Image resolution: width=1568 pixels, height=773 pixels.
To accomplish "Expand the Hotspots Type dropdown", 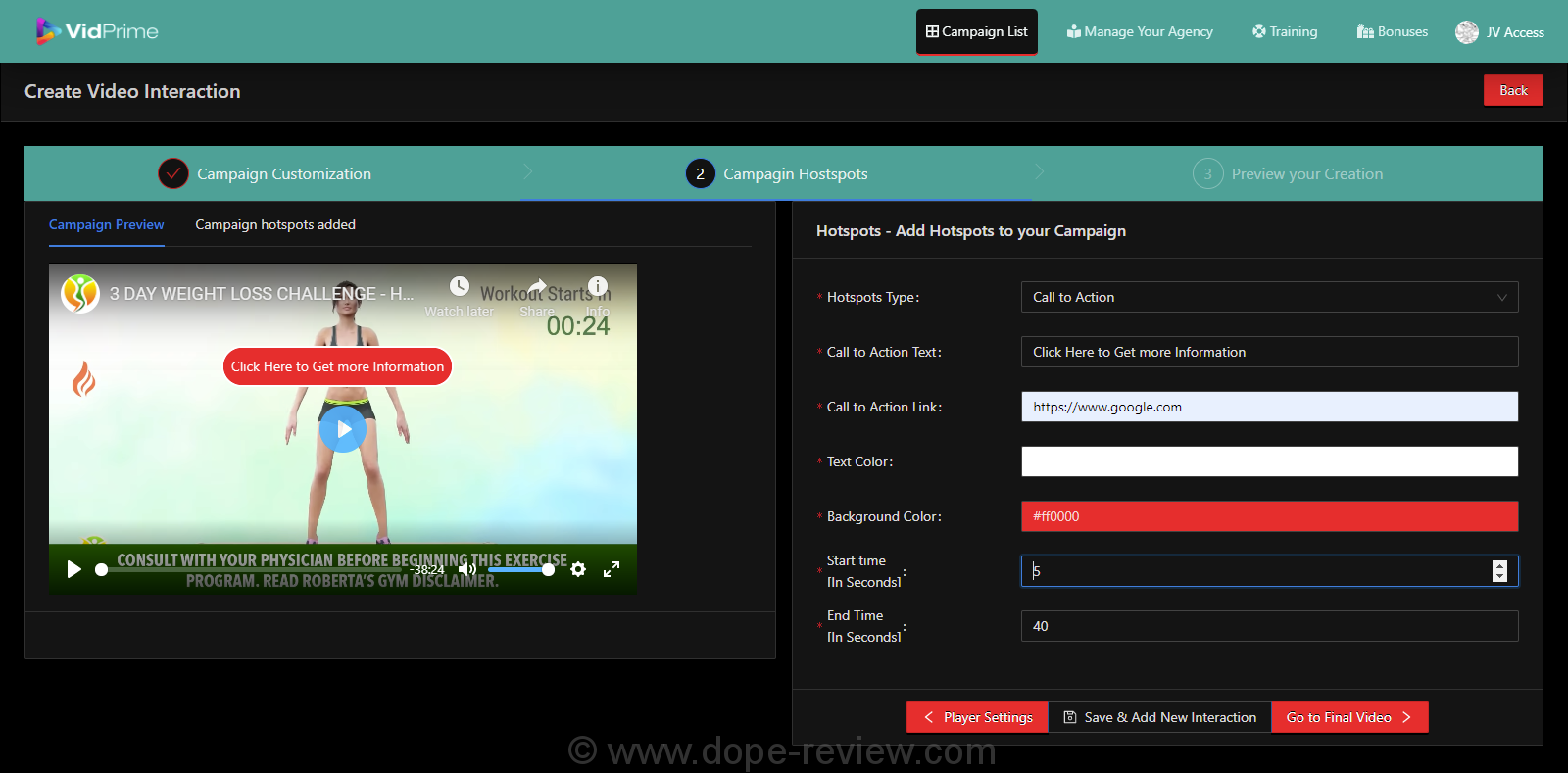I will [1269, 297].
